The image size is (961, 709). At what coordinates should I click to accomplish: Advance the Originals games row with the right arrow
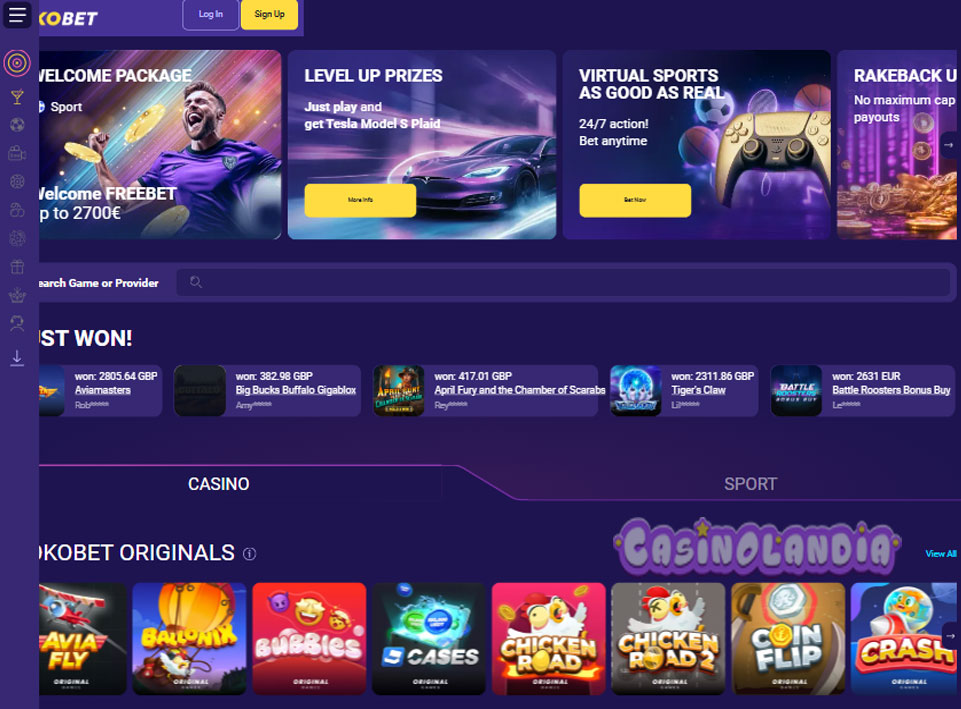pyautogui.click(x=949, y=636)
